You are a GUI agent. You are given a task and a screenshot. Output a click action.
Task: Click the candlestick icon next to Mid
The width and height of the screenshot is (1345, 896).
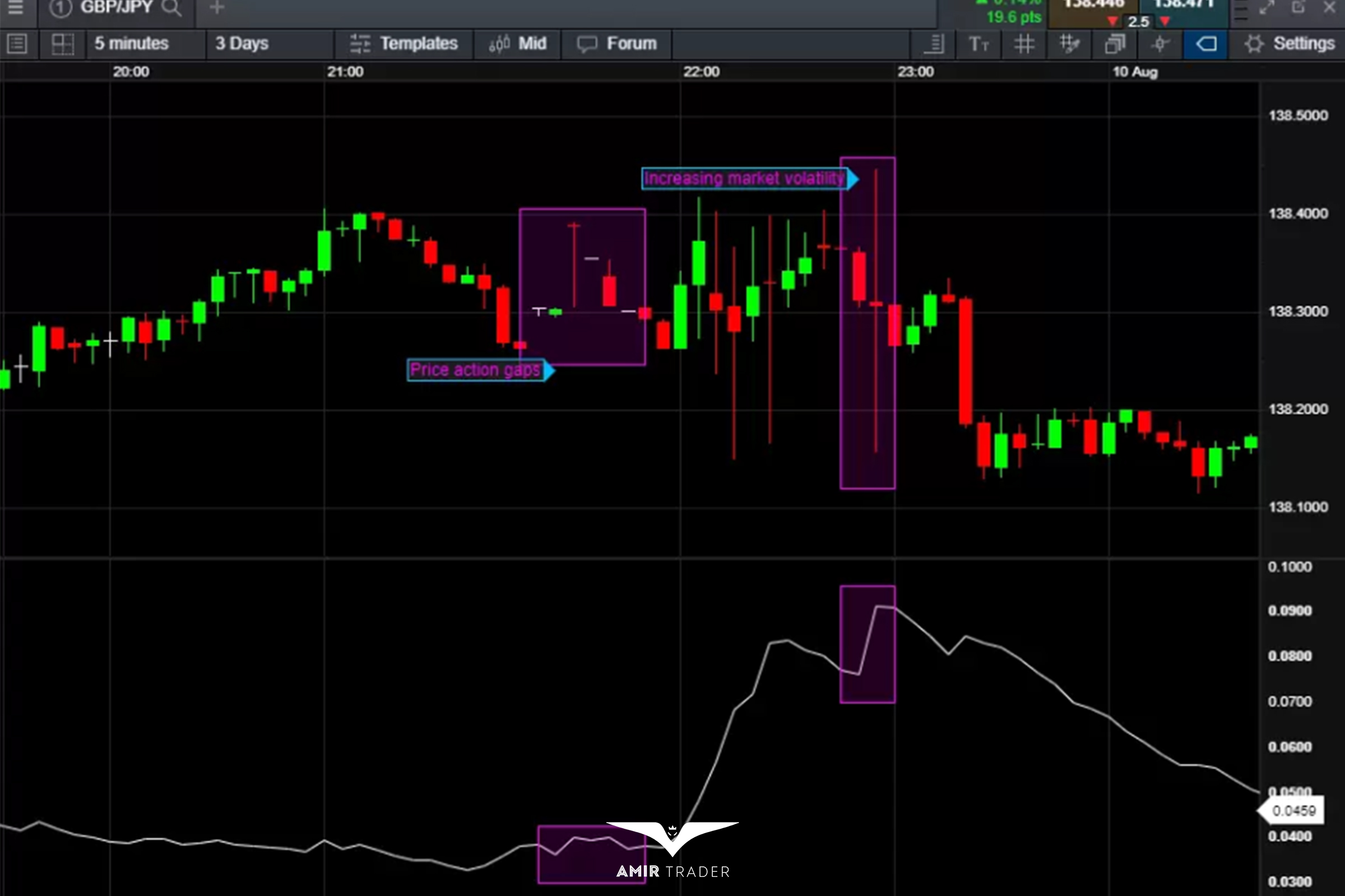point(499,44)
